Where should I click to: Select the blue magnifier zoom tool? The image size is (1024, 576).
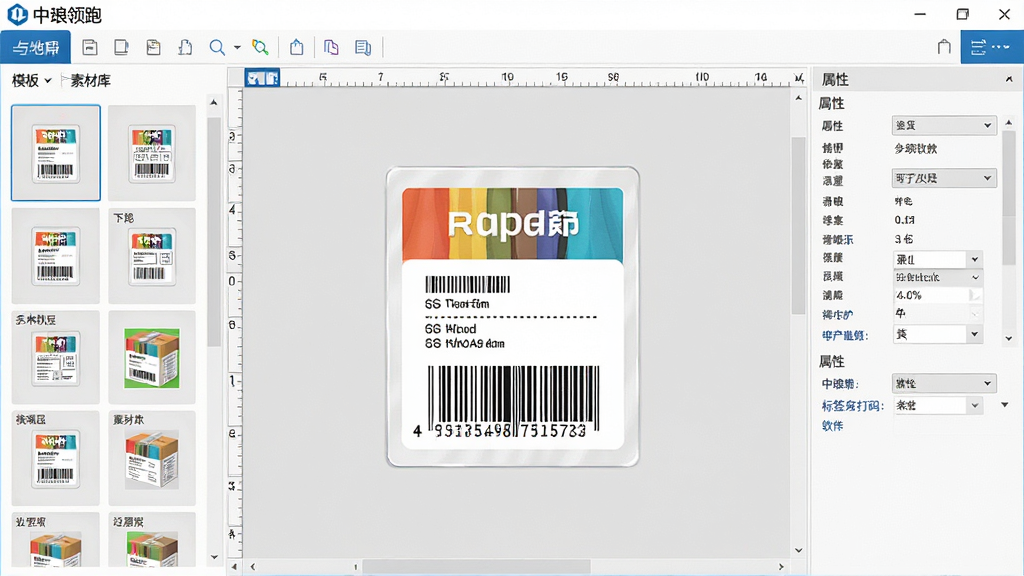[217, 47]
